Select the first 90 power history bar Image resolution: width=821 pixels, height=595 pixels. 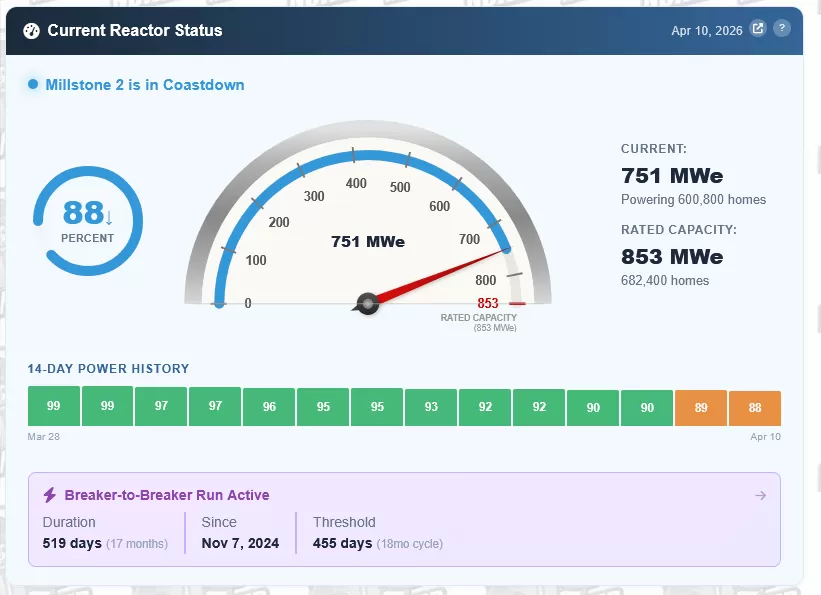[x=593, y=407]
